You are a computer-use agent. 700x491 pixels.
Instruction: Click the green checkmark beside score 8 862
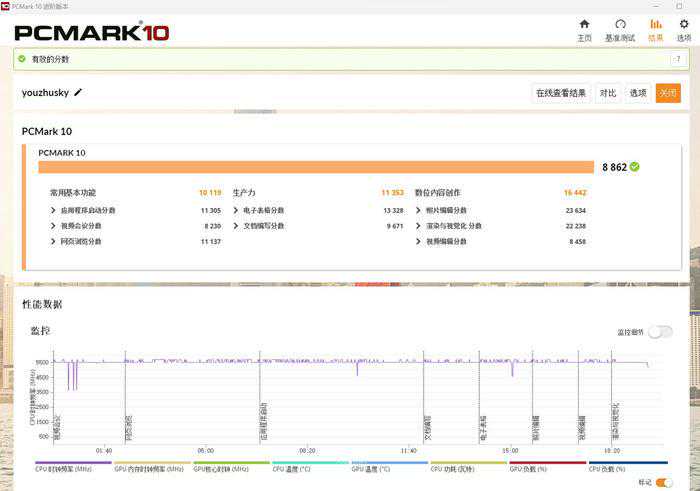click(634, 167)
